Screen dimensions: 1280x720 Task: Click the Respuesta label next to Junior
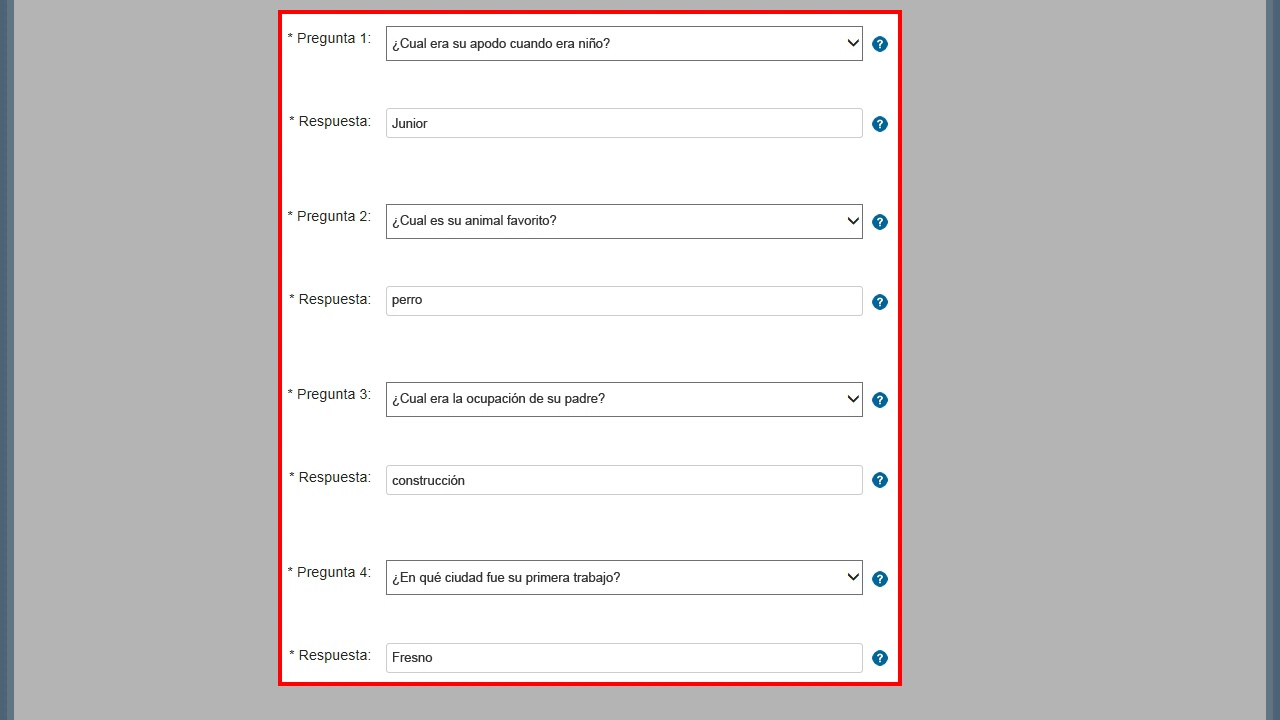click(330, 121)
